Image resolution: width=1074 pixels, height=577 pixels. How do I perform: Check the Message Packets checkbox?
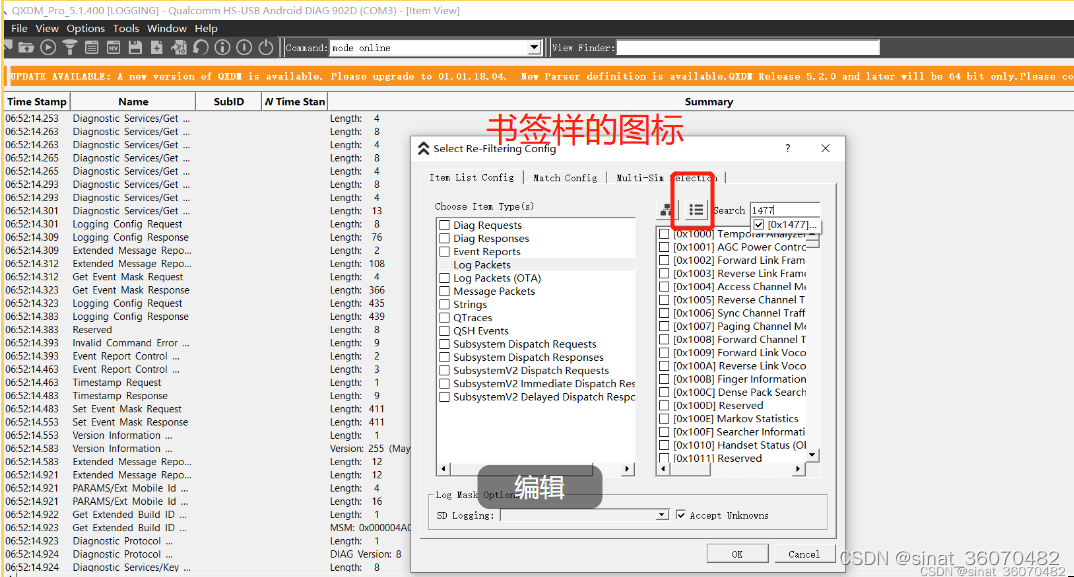(445, 291)
